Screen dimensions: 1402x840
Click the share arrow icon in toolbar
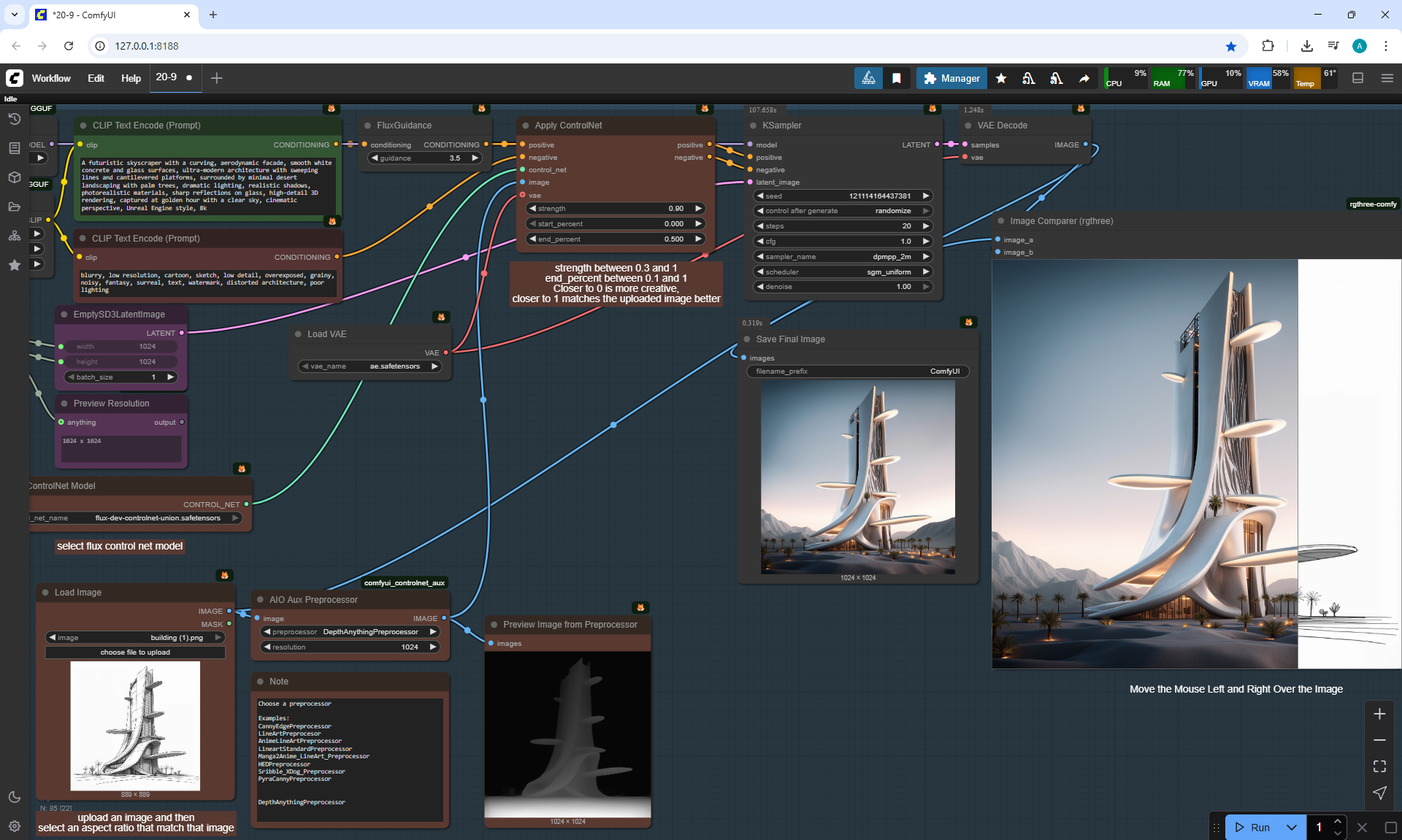click(x=1084, y=78)
